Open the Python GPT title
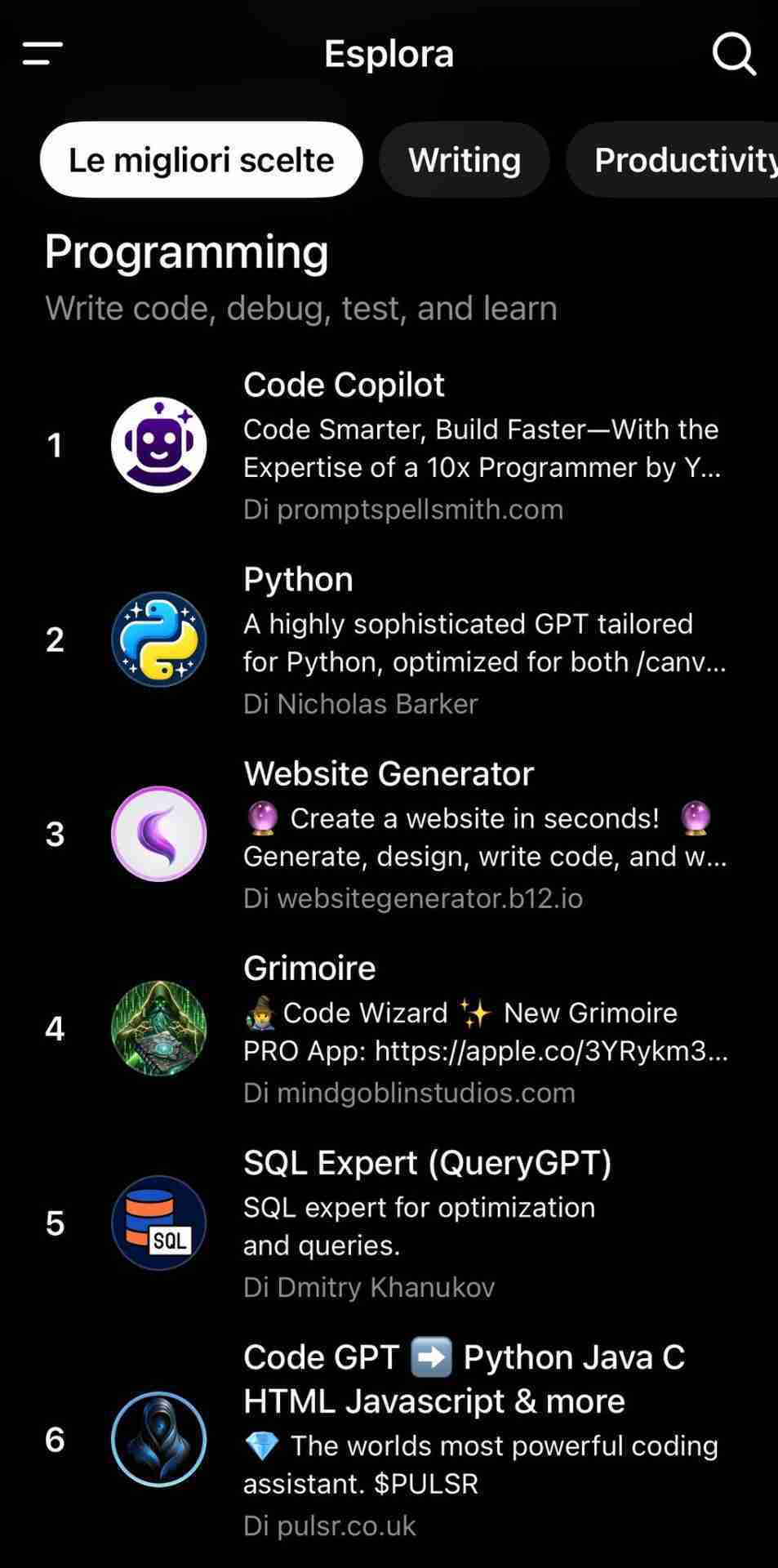778x1568 pixels. 298,579
